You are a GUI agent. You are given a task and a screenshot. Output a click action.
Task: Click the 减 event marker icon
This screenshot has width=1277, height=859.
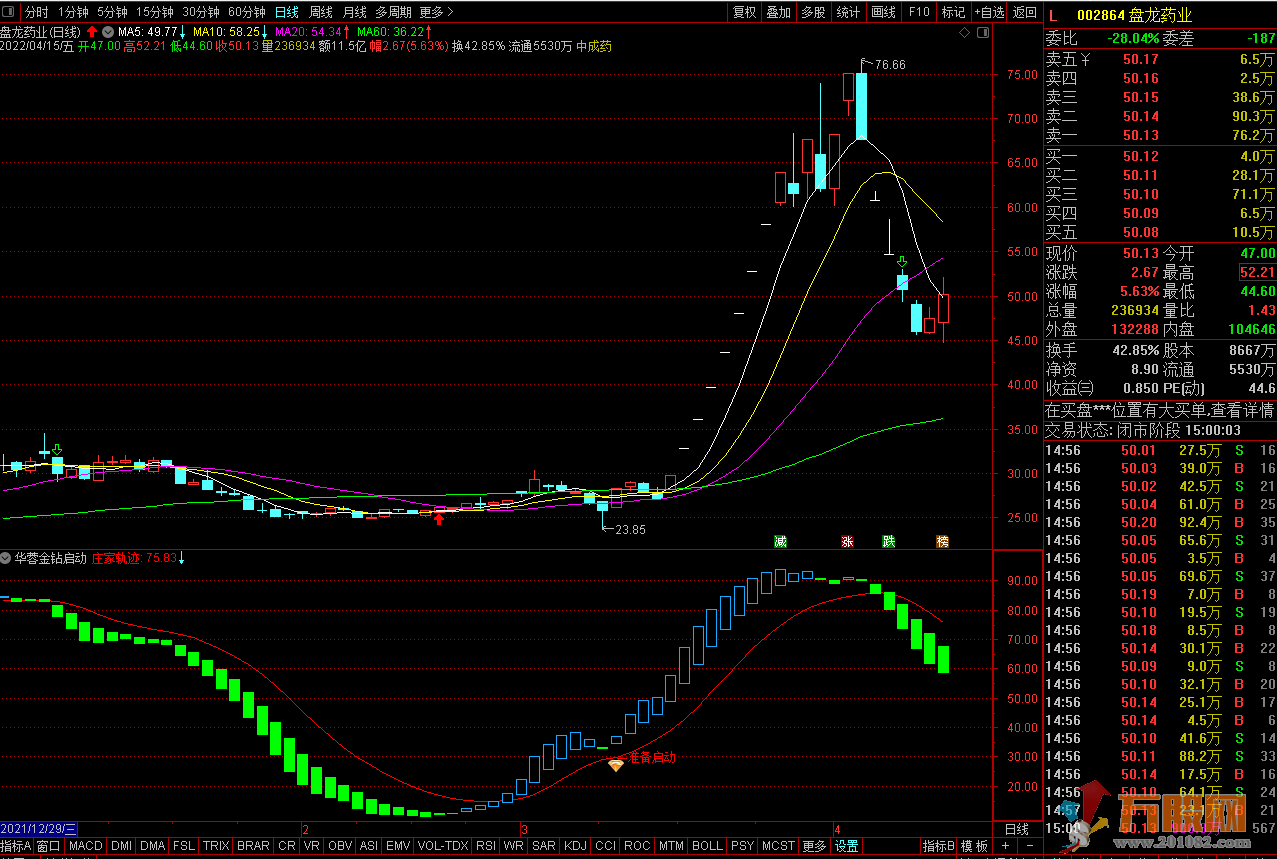[780, 541]
